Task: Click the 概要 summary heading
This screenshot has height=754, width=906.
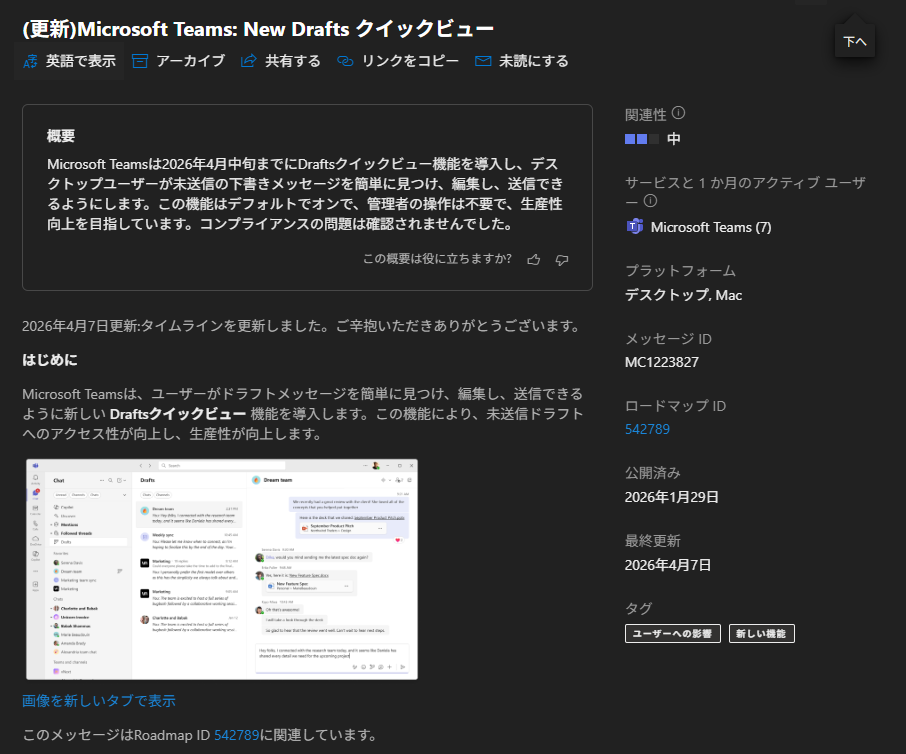Action: point(61,136)
